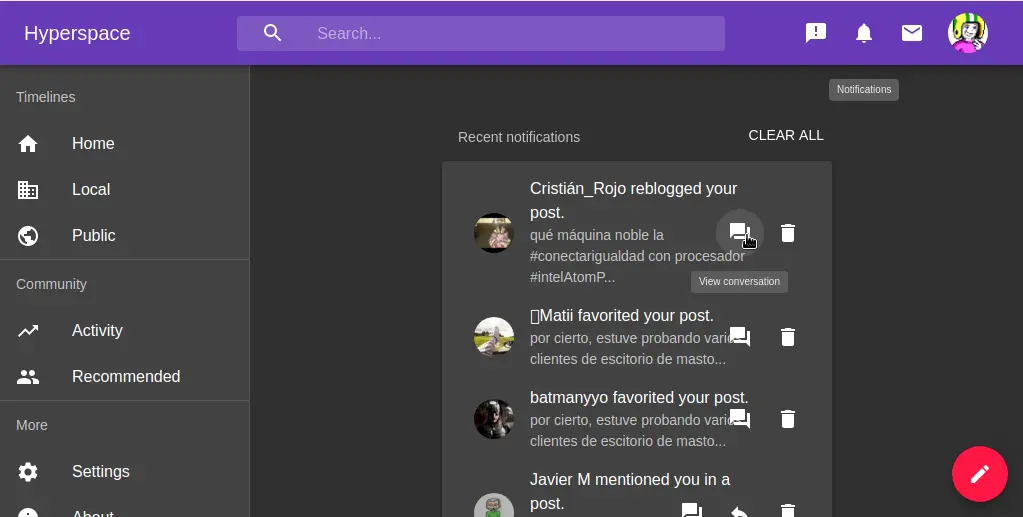
Task: Delete the batmanyyo favorited notification
Action: (788, 419)
